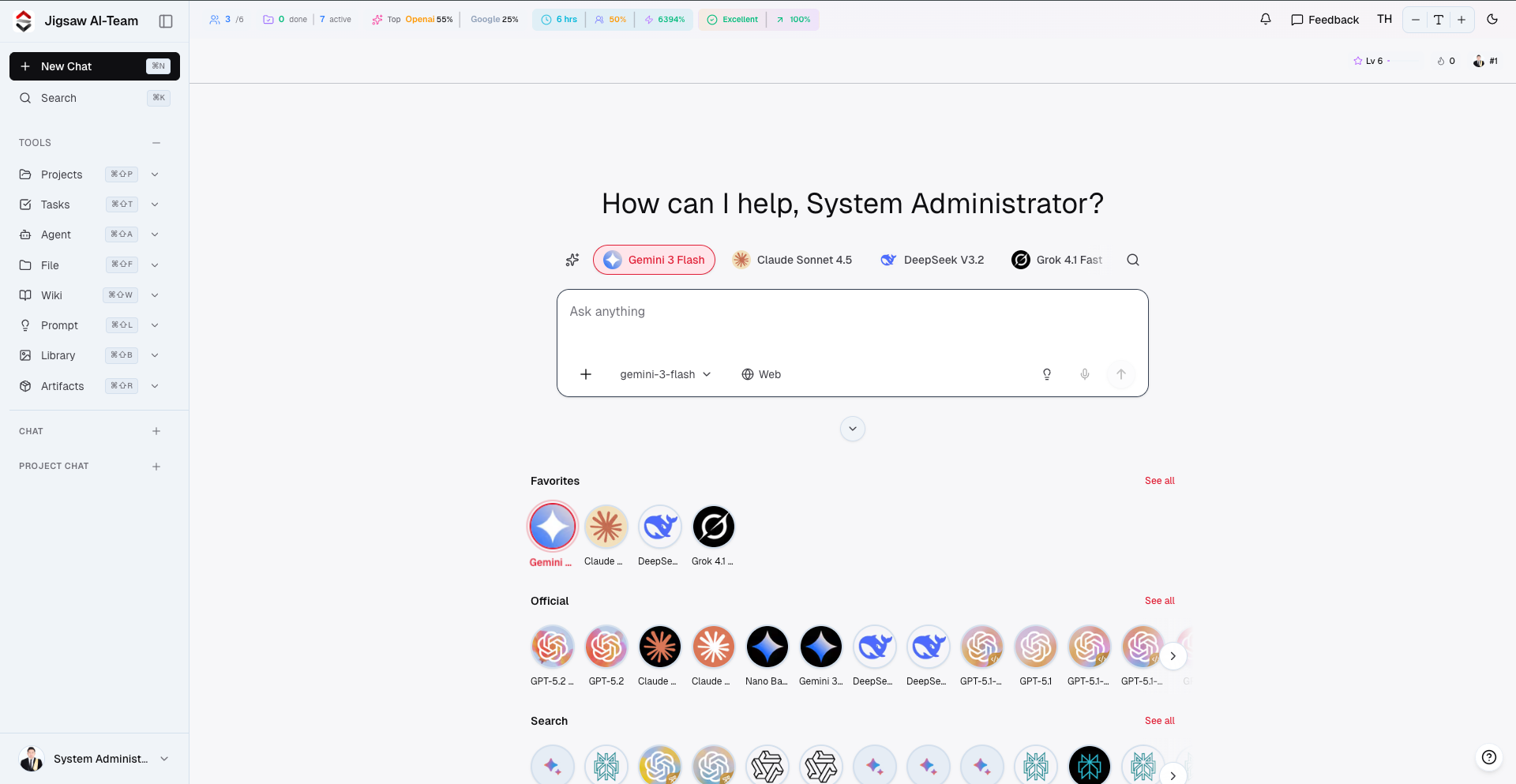Screen dimensions: 1516x784
Task: Click the Lv 6 star level indicator
Action: (x=1368, y=61)
